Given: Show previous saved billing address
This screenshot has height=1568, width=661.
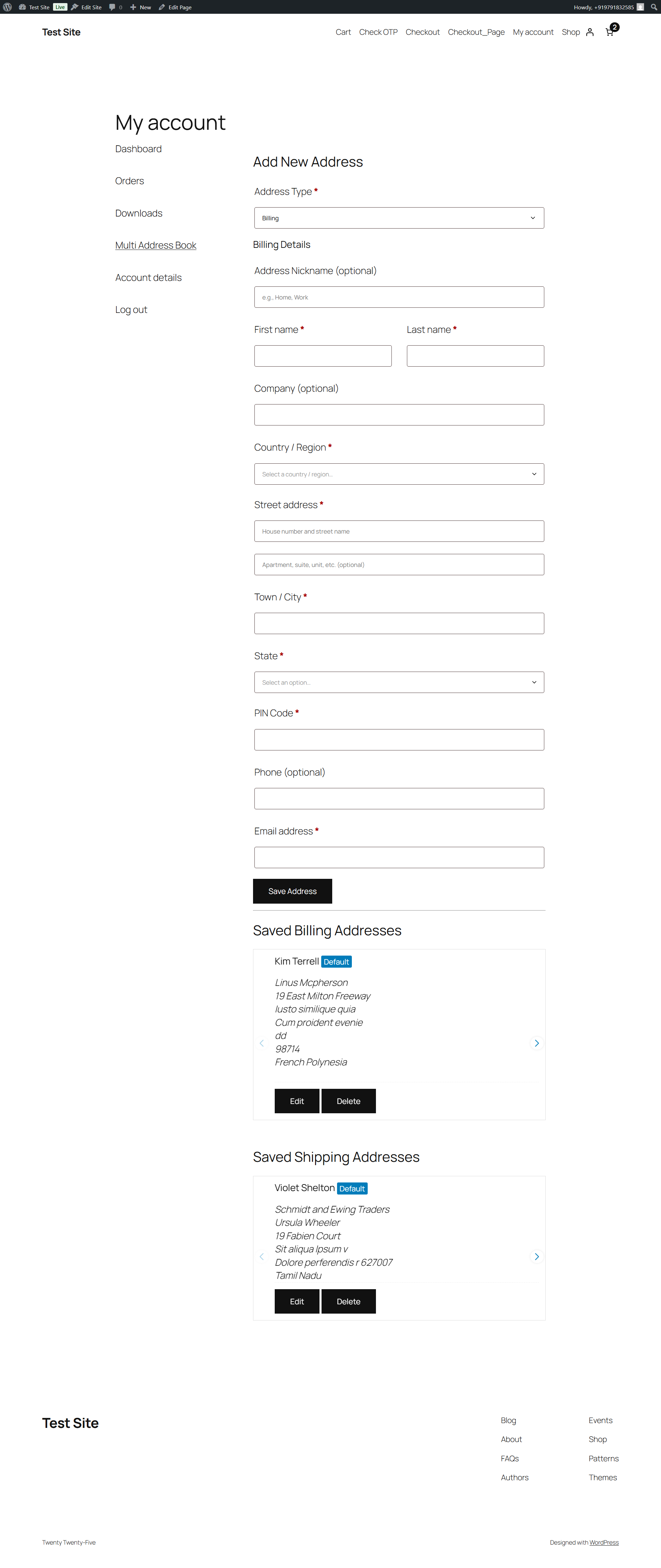Looking at the screenshot, I should pyautogui.click(x=262, y=1043).
